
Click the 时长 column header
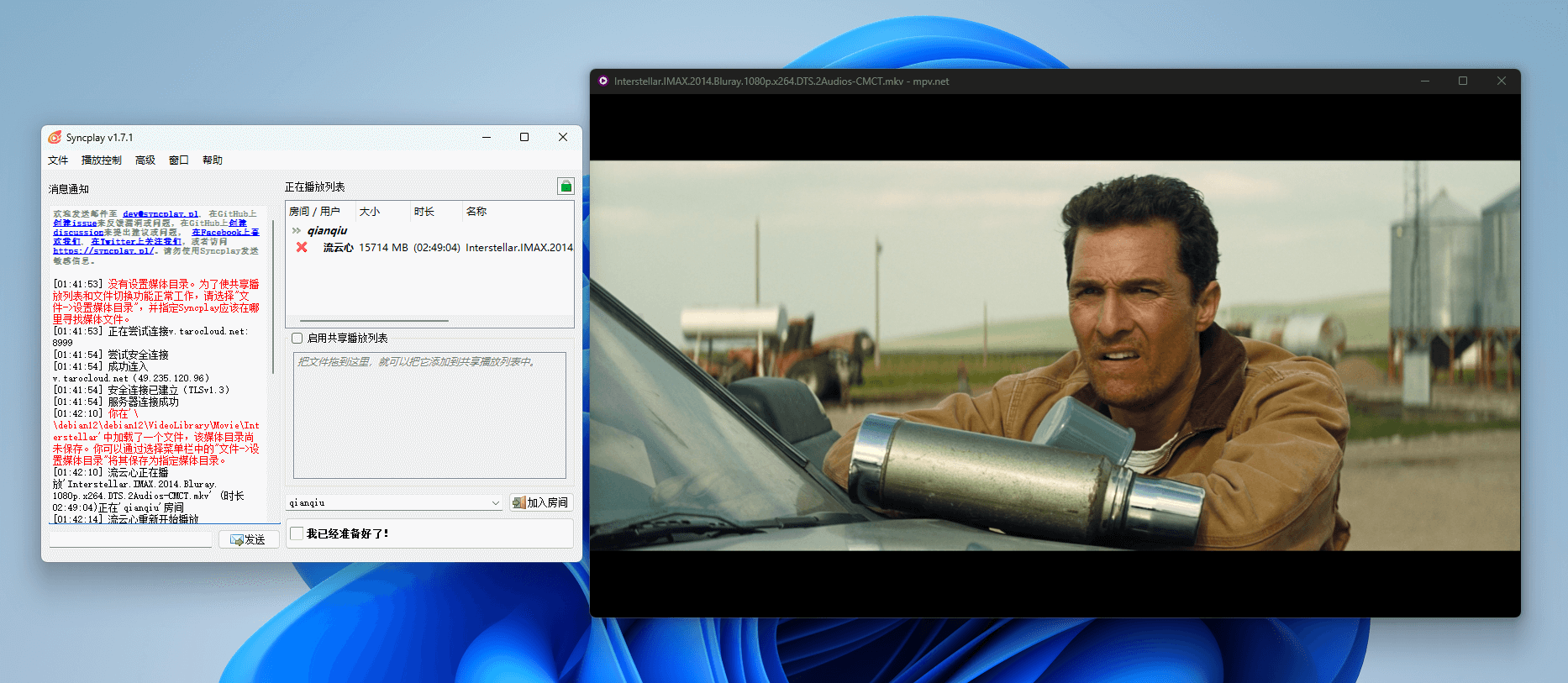[x=435, y=212]
